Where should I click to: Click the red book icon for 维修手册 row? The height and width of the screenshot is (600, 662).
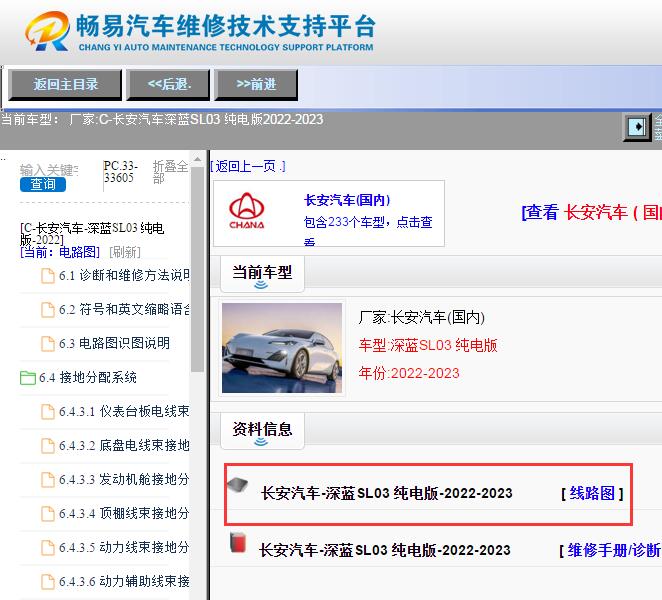[238, 543]
